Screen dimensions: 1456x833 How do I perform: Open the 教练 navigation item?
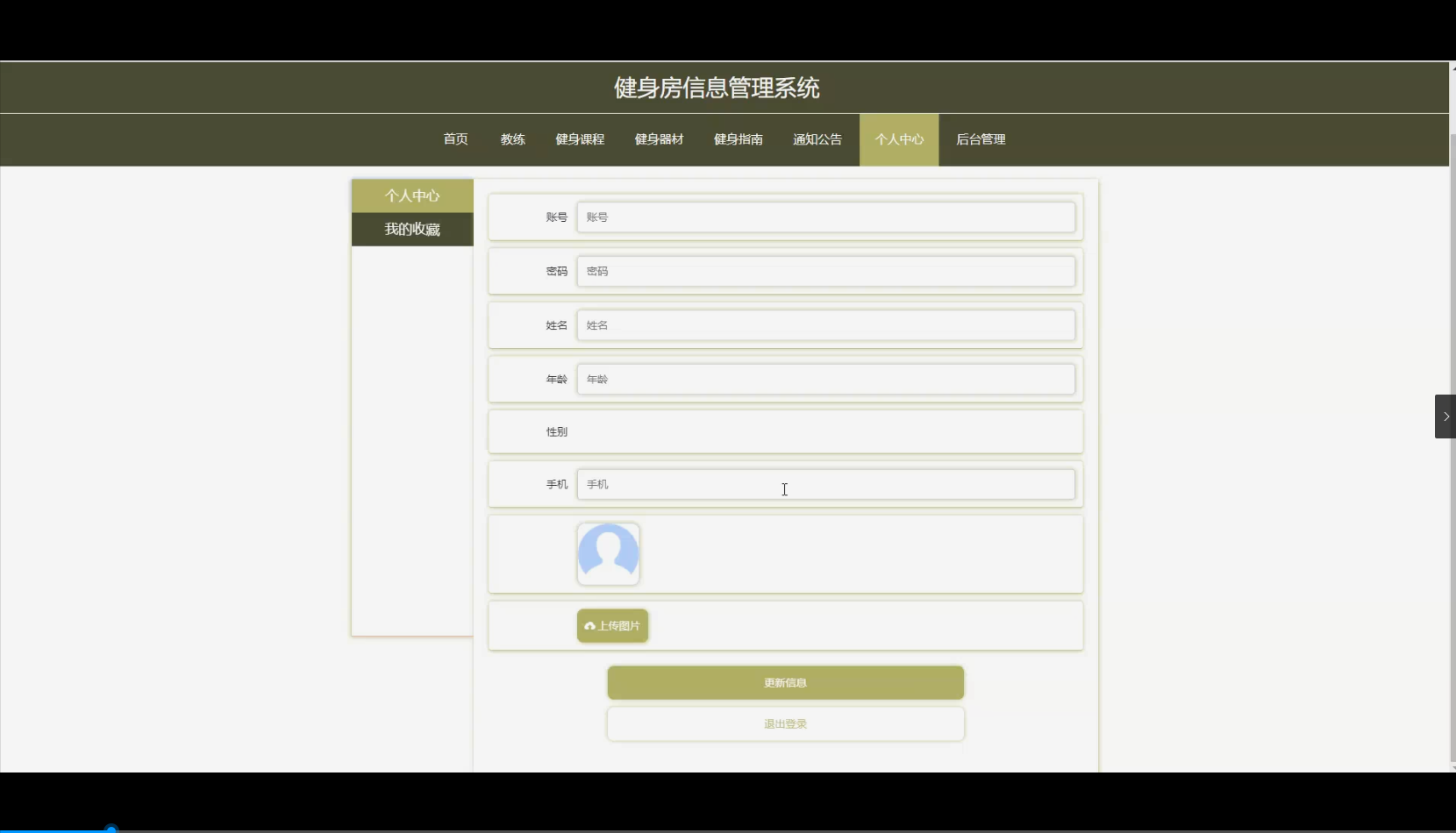513,139
